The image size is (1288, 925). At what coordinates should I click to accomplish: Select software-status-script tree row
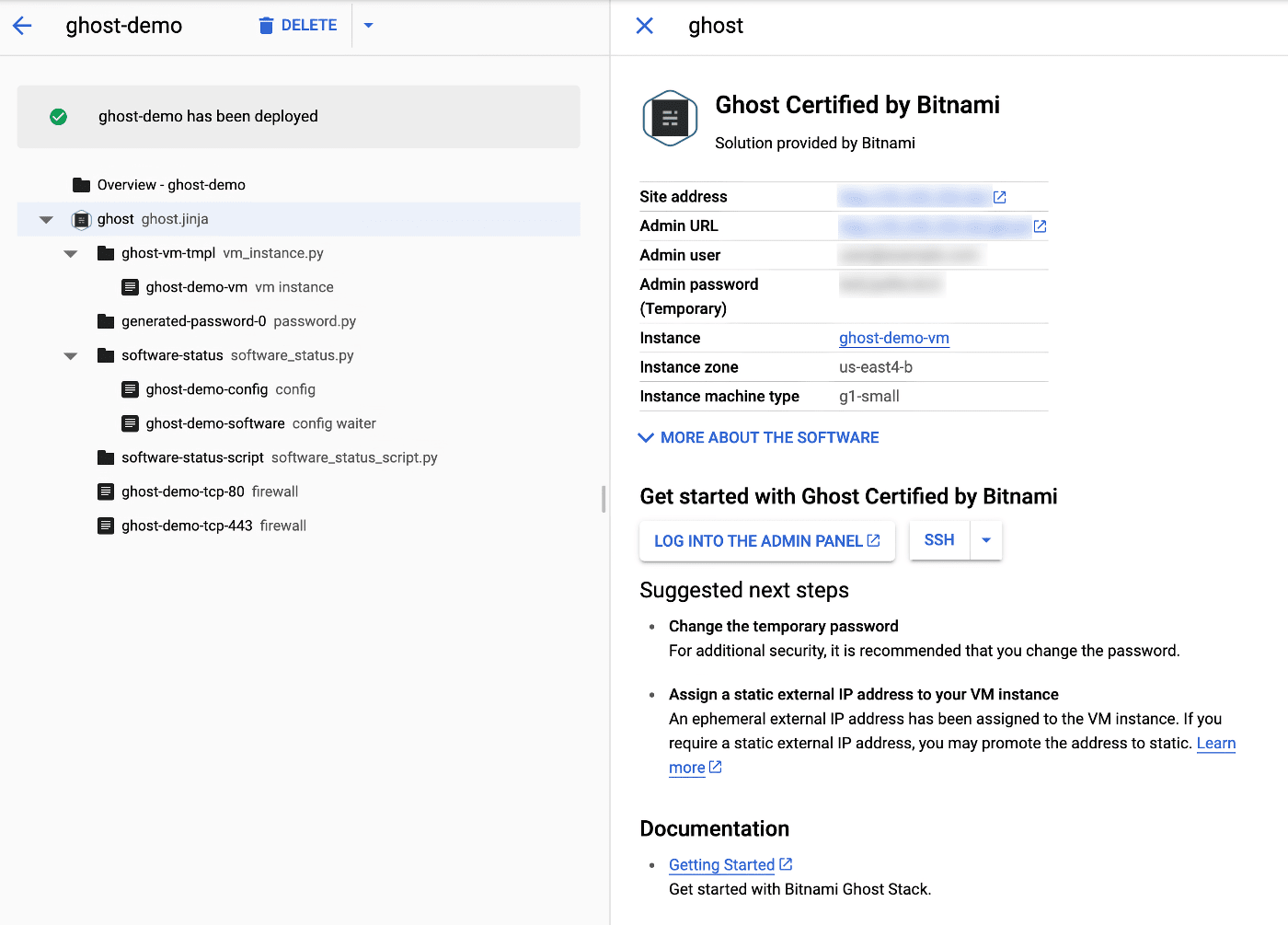[299, 457]
